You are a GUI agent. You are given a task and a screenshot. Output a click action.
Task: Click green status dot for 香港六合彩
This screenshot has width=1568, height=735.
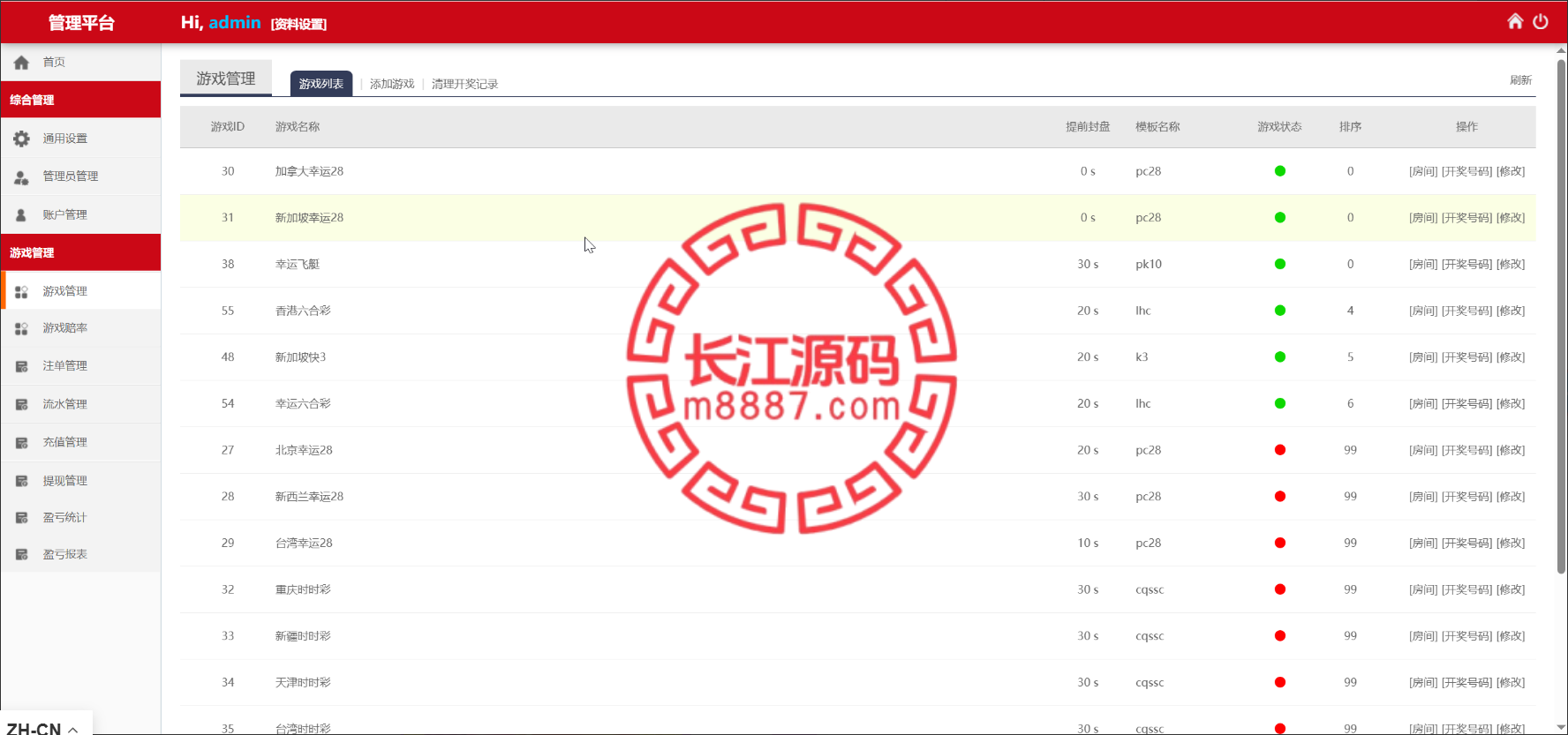tap(1279, 311)
